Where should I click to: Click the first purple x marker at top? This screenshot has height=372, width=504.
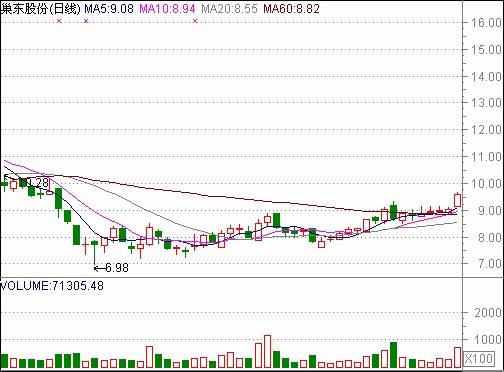(x=59, y=21)
